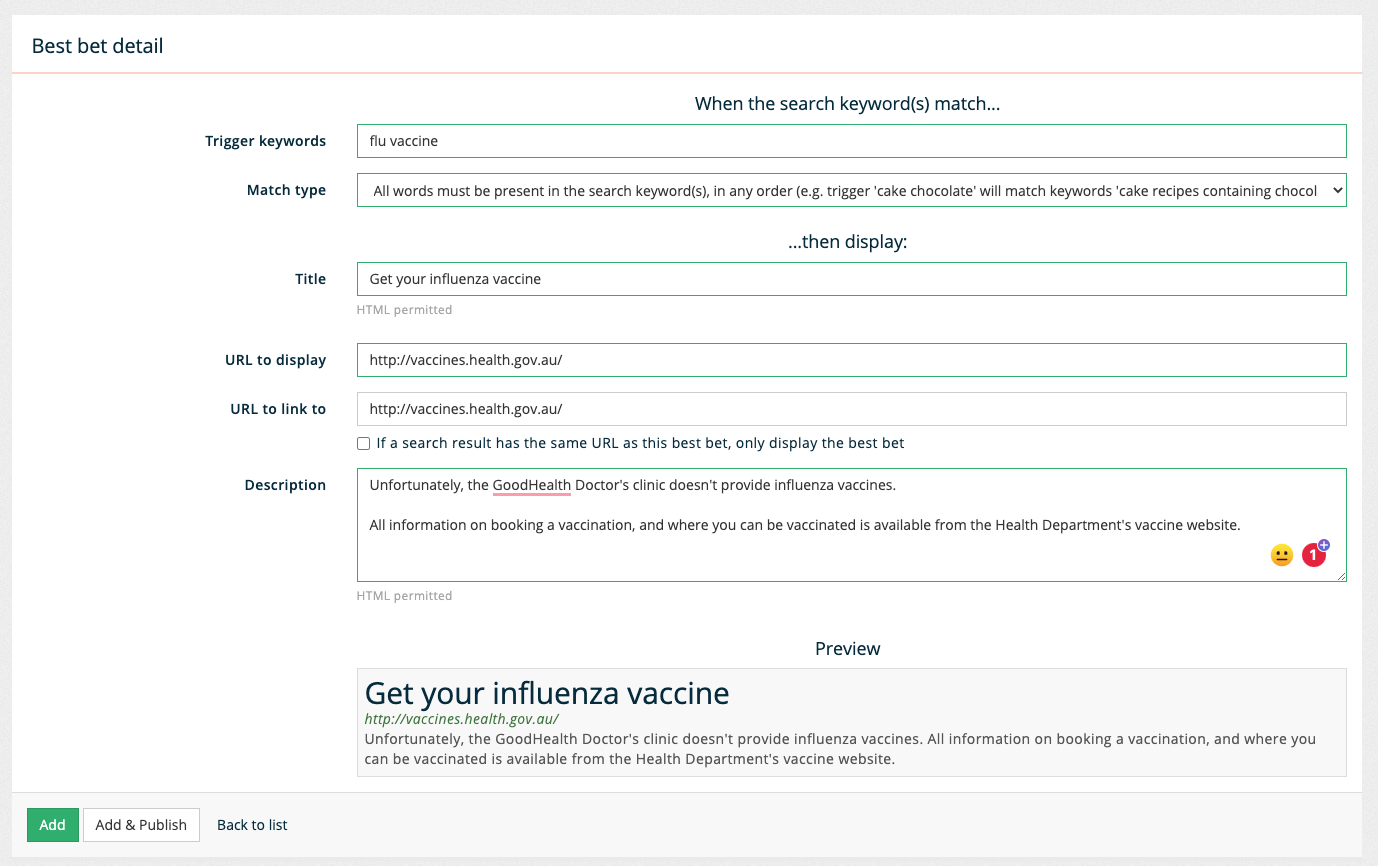1378x866 pixels.
Task: Place cursor in the Description text area
Action: [x=800, y=555]
